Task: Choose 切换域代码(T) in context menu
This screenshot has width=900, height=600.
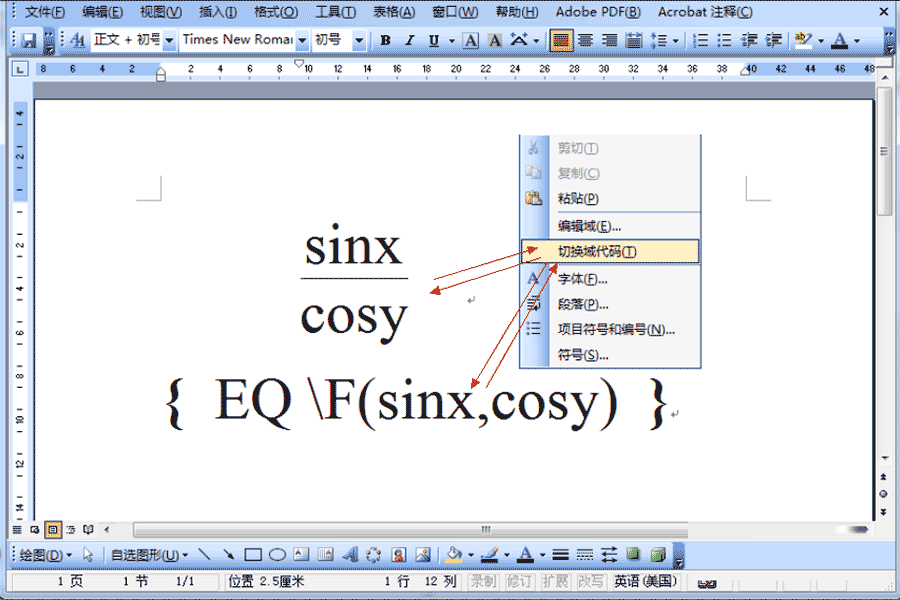Action: [x=610, y=251]
